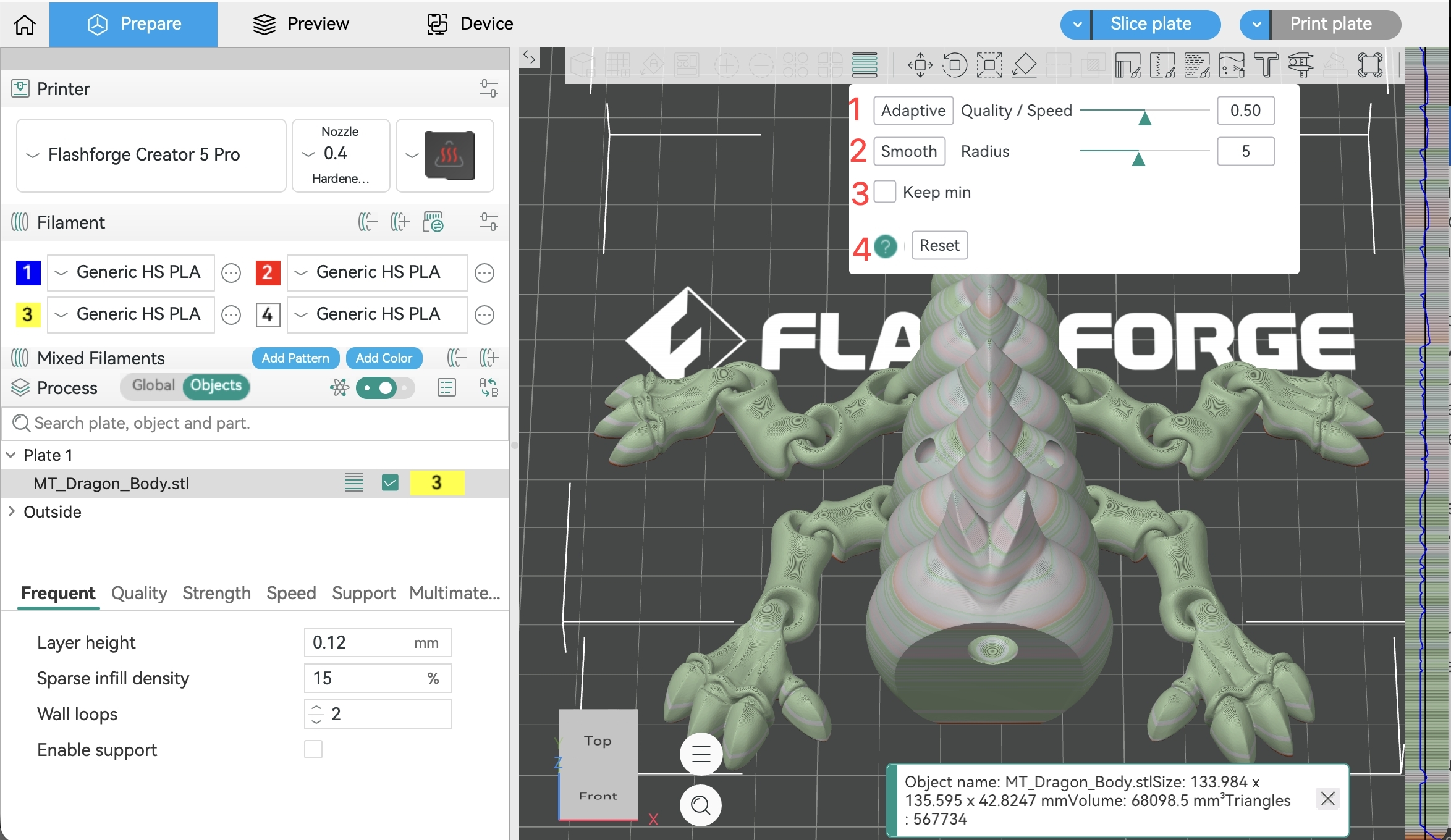This screenshot has height=840, width=1451.
Task: Open filament 4 Generic HS PLA dropdown
Action: [377, 314]
